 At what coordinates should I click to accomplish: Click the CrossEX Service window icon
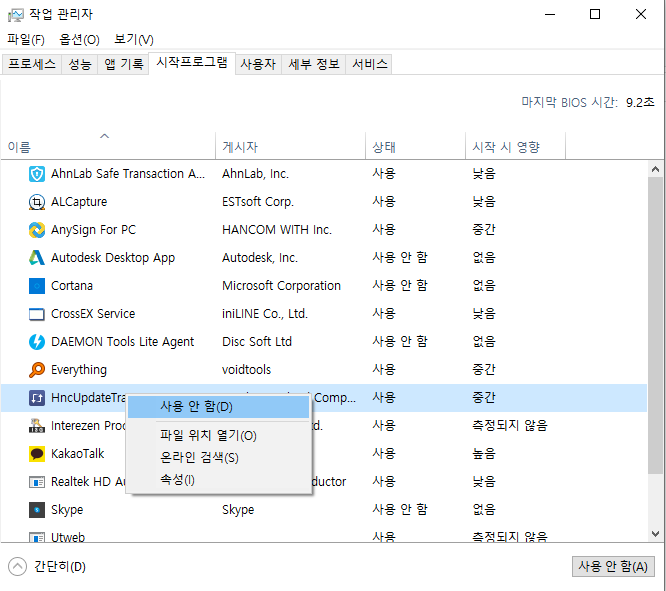(37, 314)
